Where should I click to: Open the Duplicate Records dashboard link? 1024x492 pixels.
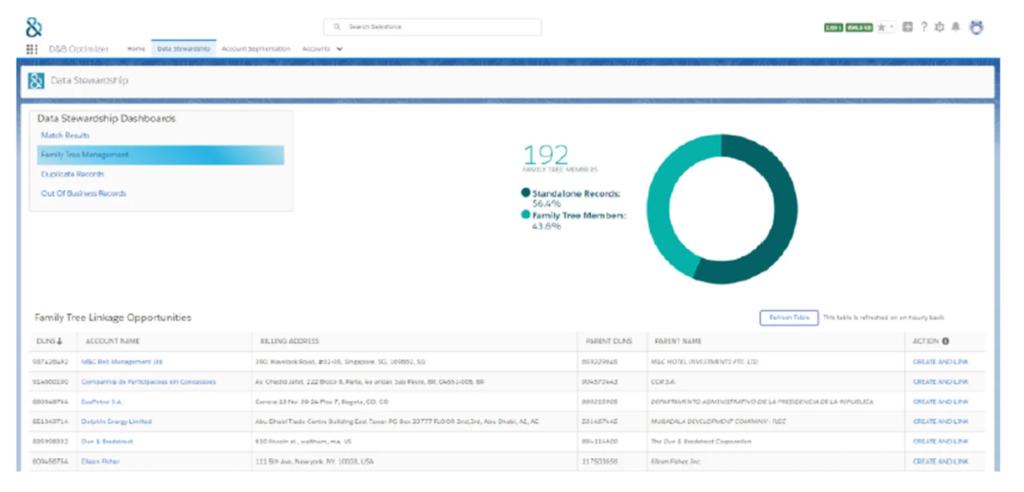click(x=72, y=174)
